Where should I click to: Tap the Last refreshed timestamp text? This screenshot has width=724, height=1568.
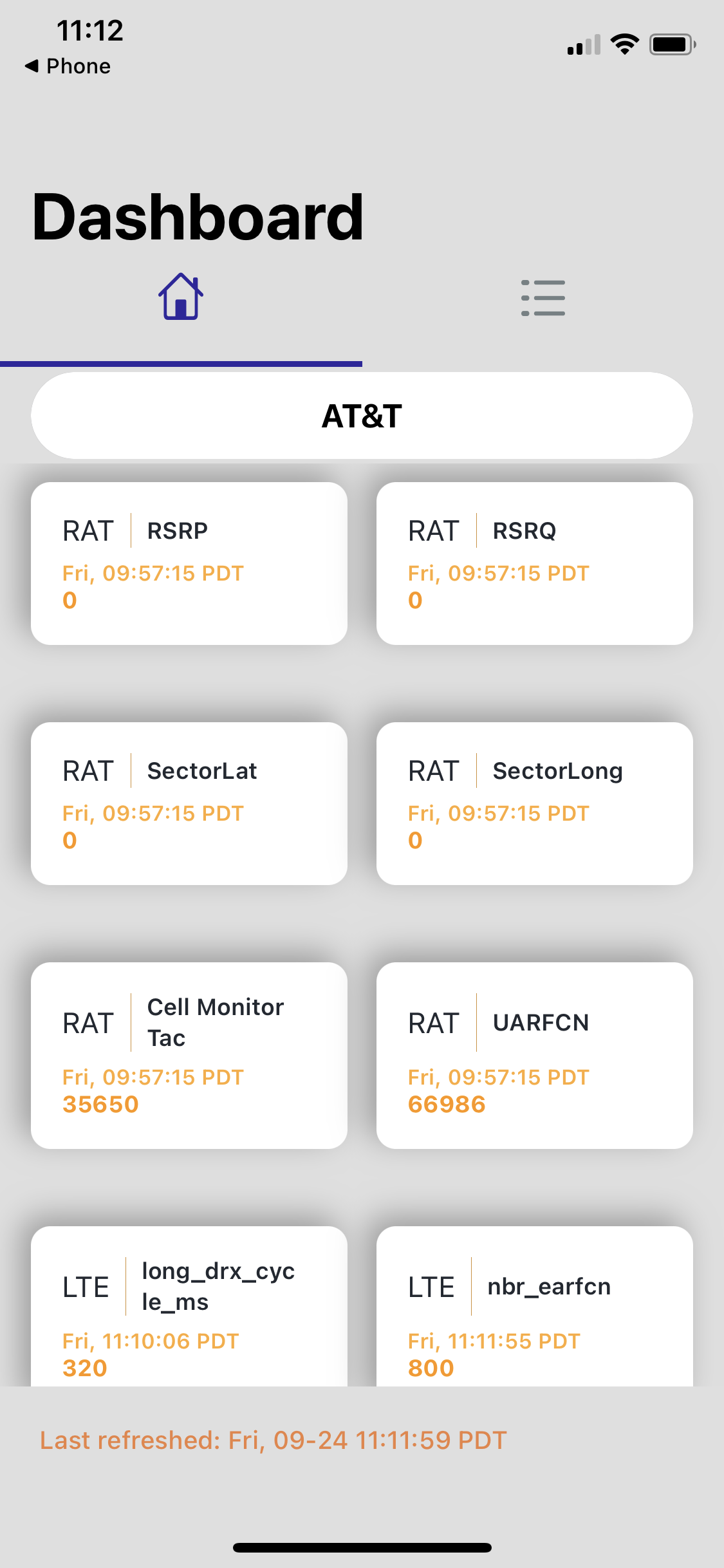tap(274, 1440)
